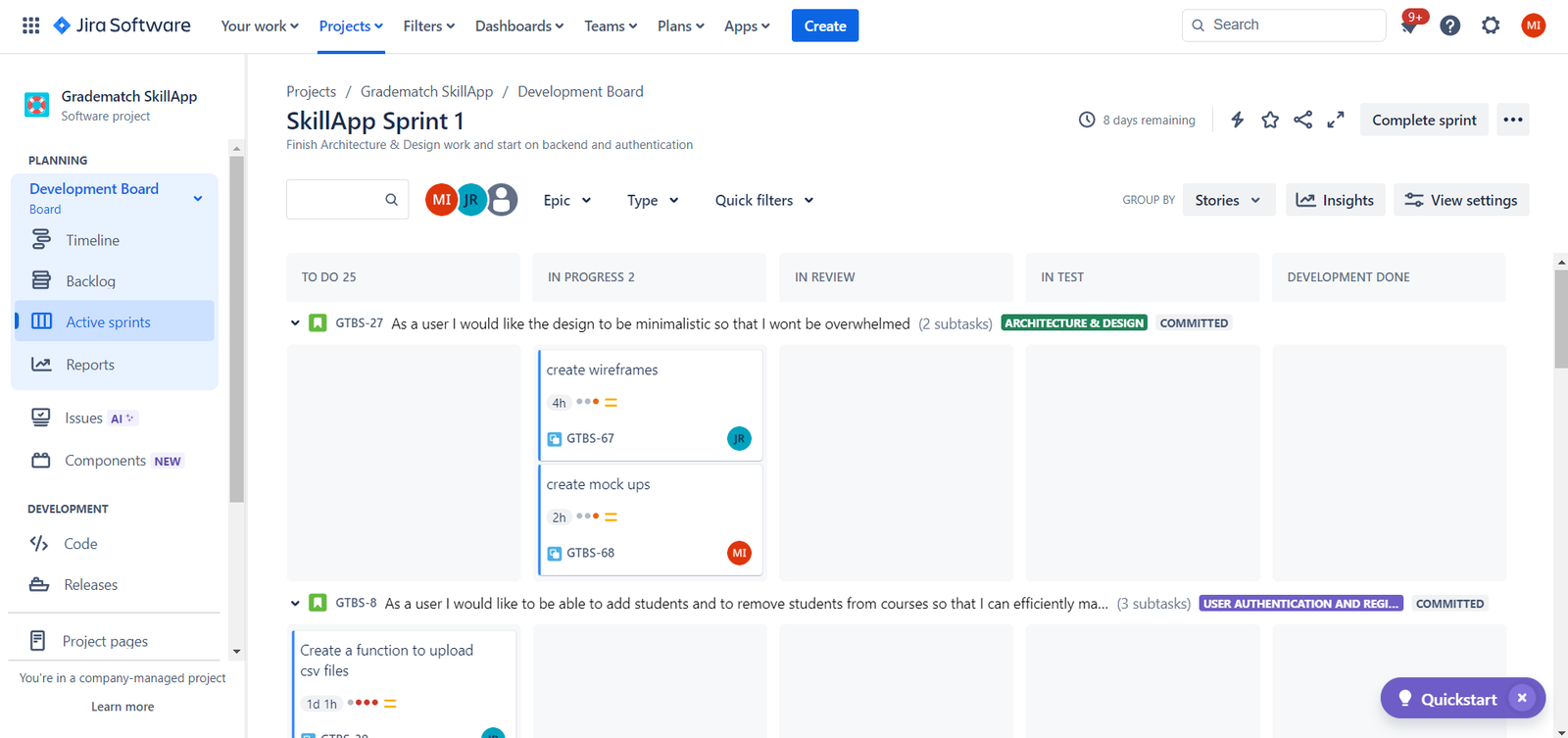Click the ARCHITECTURE & DESIGN epic label
Image resolution: width=1568 pixels, height=738 pixels.
coord(1074,322)
